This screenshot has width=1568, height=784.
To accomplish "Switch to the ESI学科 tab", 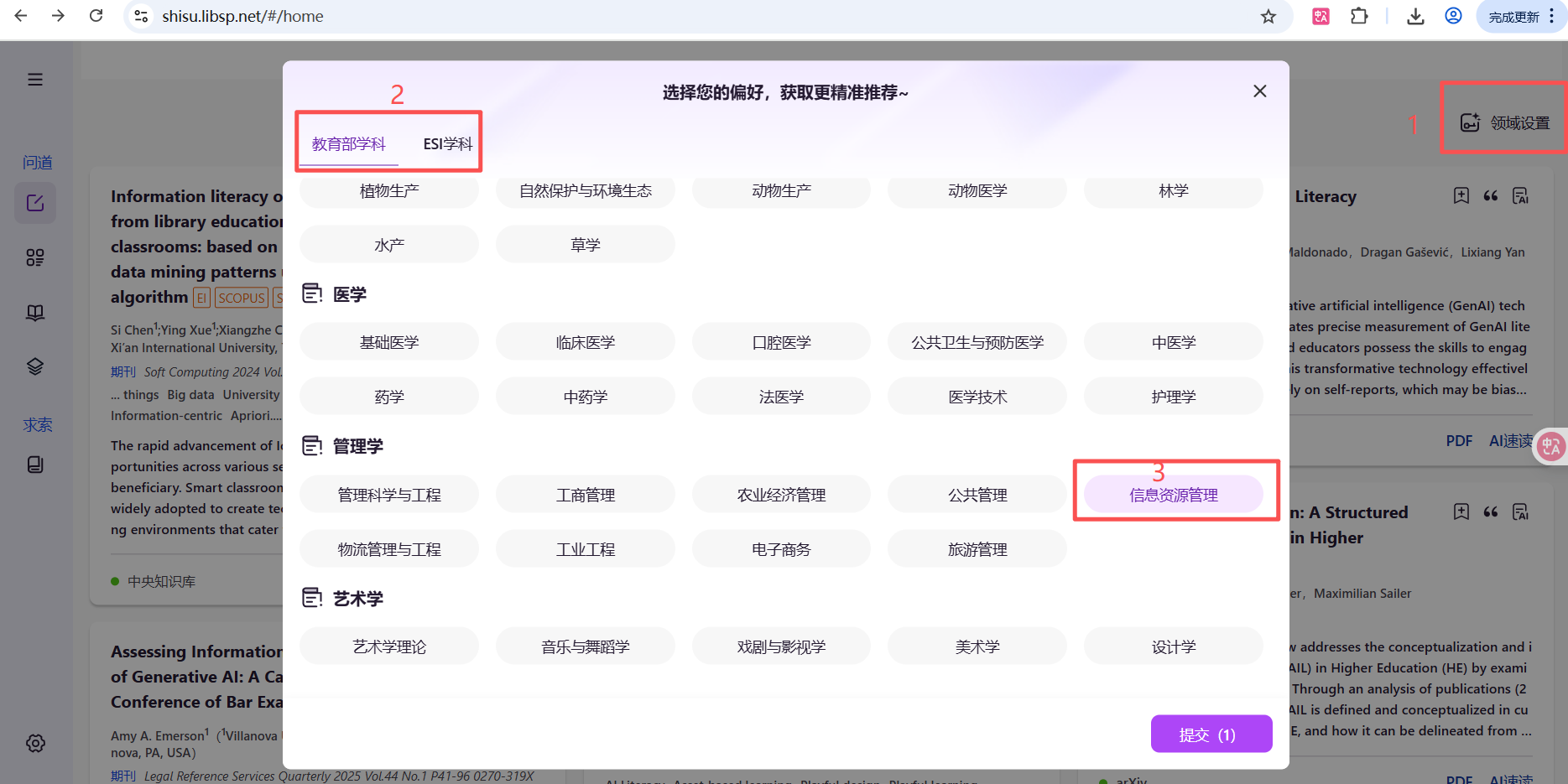I will tap(447, 144).
